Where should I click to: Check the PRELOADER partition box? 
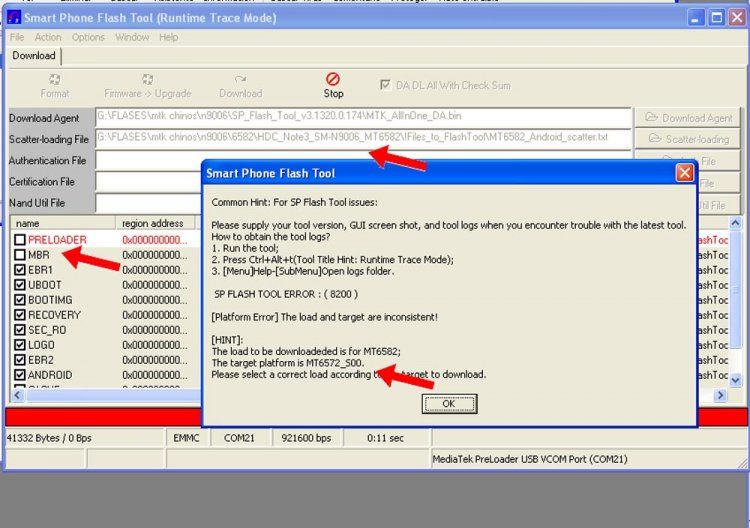[20, 240]
